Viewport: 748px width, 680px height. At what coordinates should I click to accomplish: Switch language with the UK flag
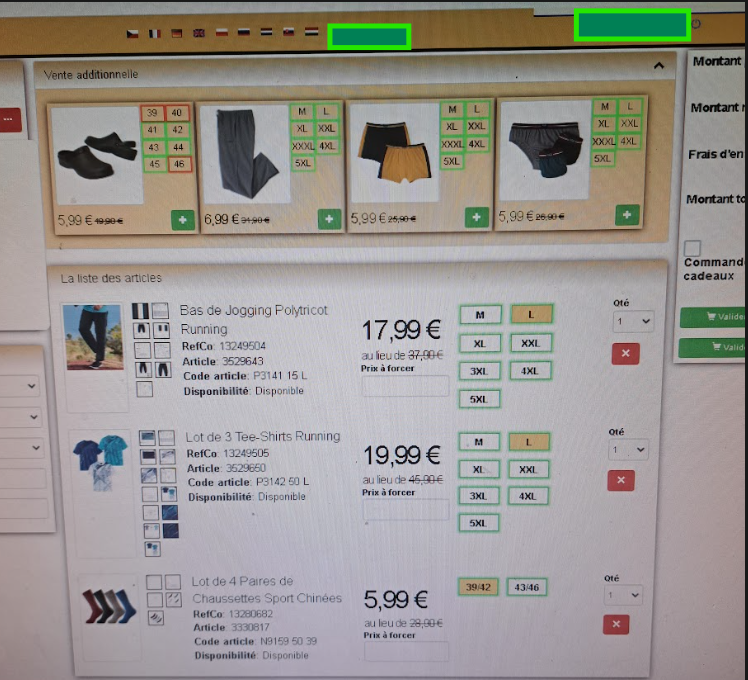(199, 33)
